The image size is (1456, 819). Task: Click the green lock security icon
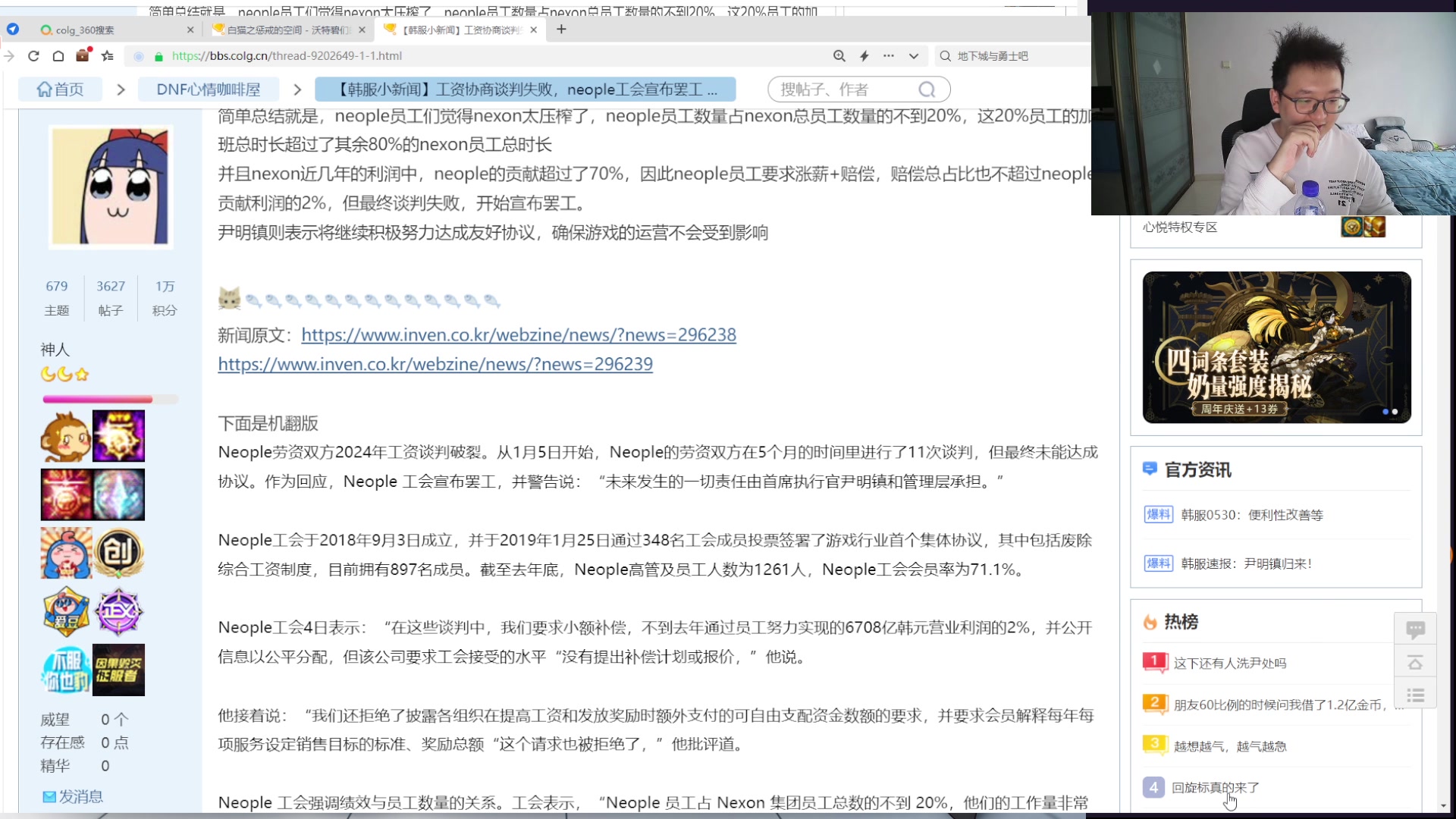tap(158, 56)
